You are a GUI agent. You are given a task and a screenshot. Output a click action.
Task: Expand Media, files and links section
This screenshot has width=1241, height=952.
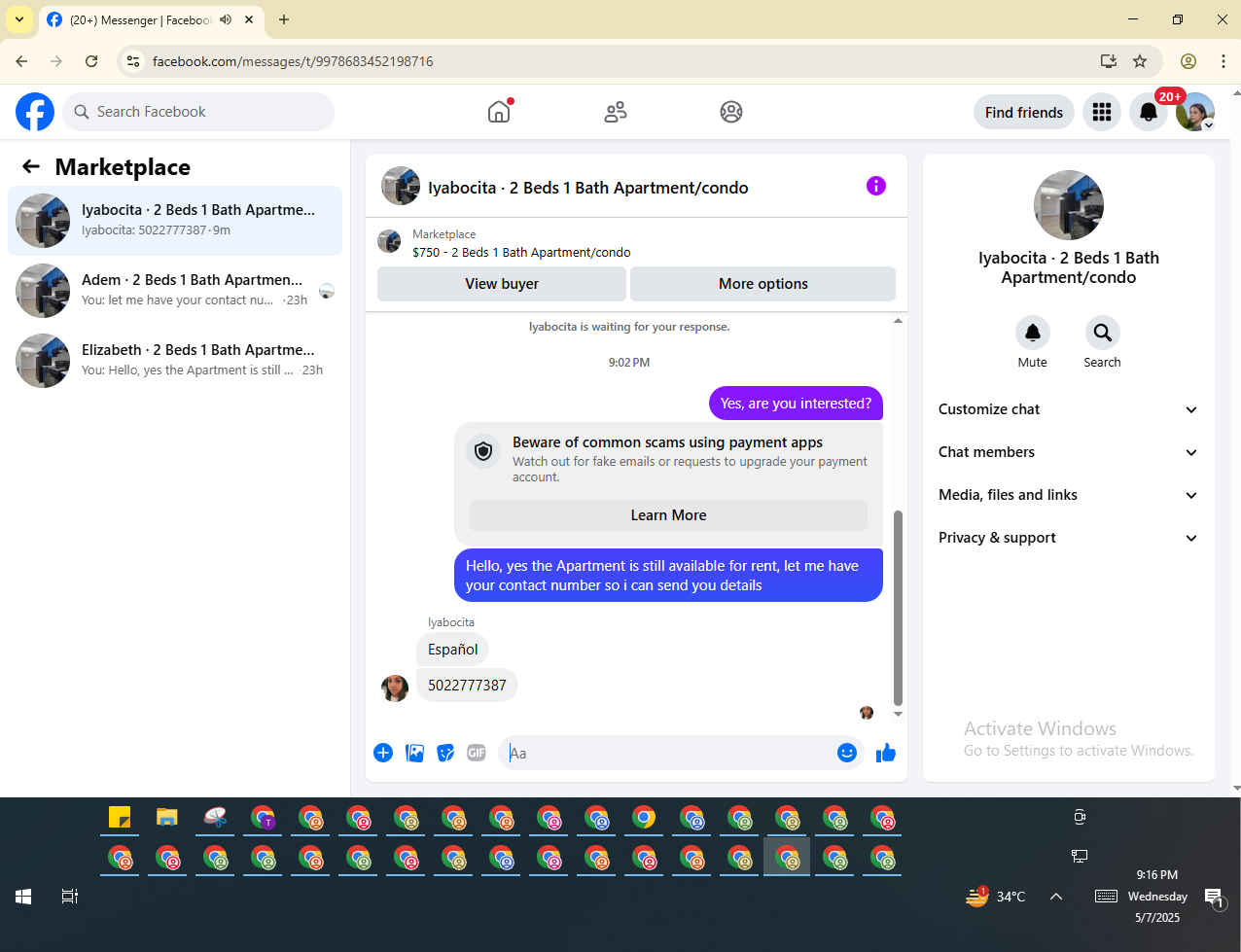(1068, 495)
